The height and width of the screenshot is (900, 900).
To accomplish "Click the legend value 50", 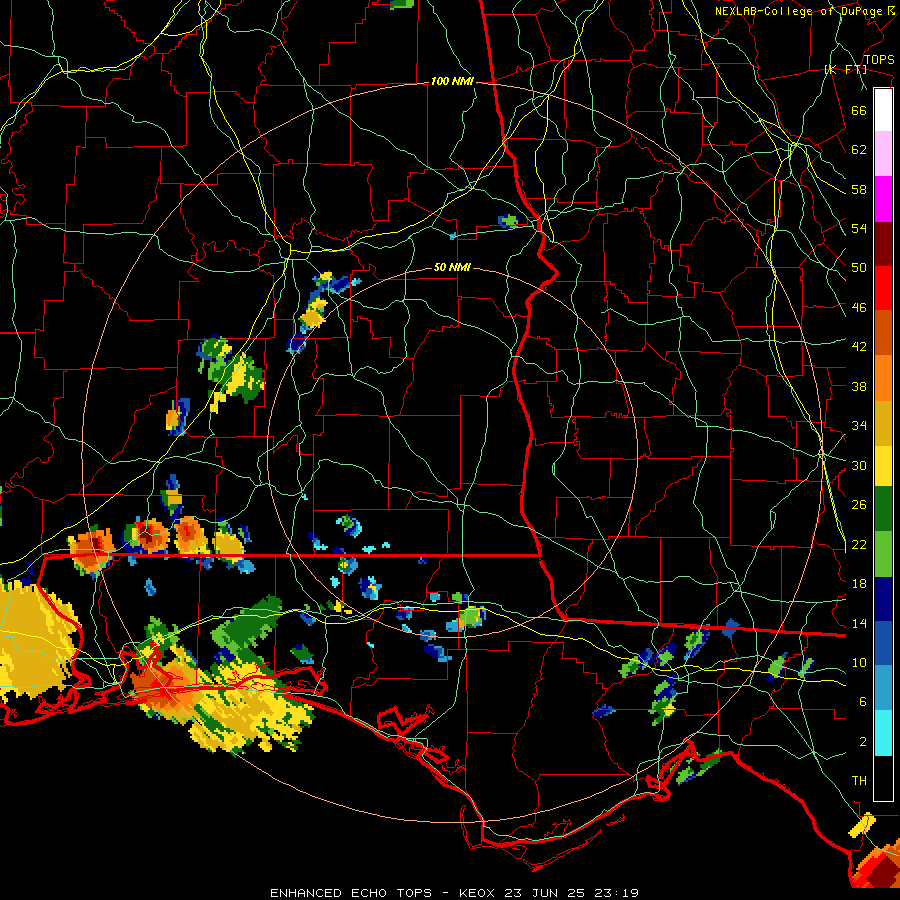I will click(x=859, y=267).
